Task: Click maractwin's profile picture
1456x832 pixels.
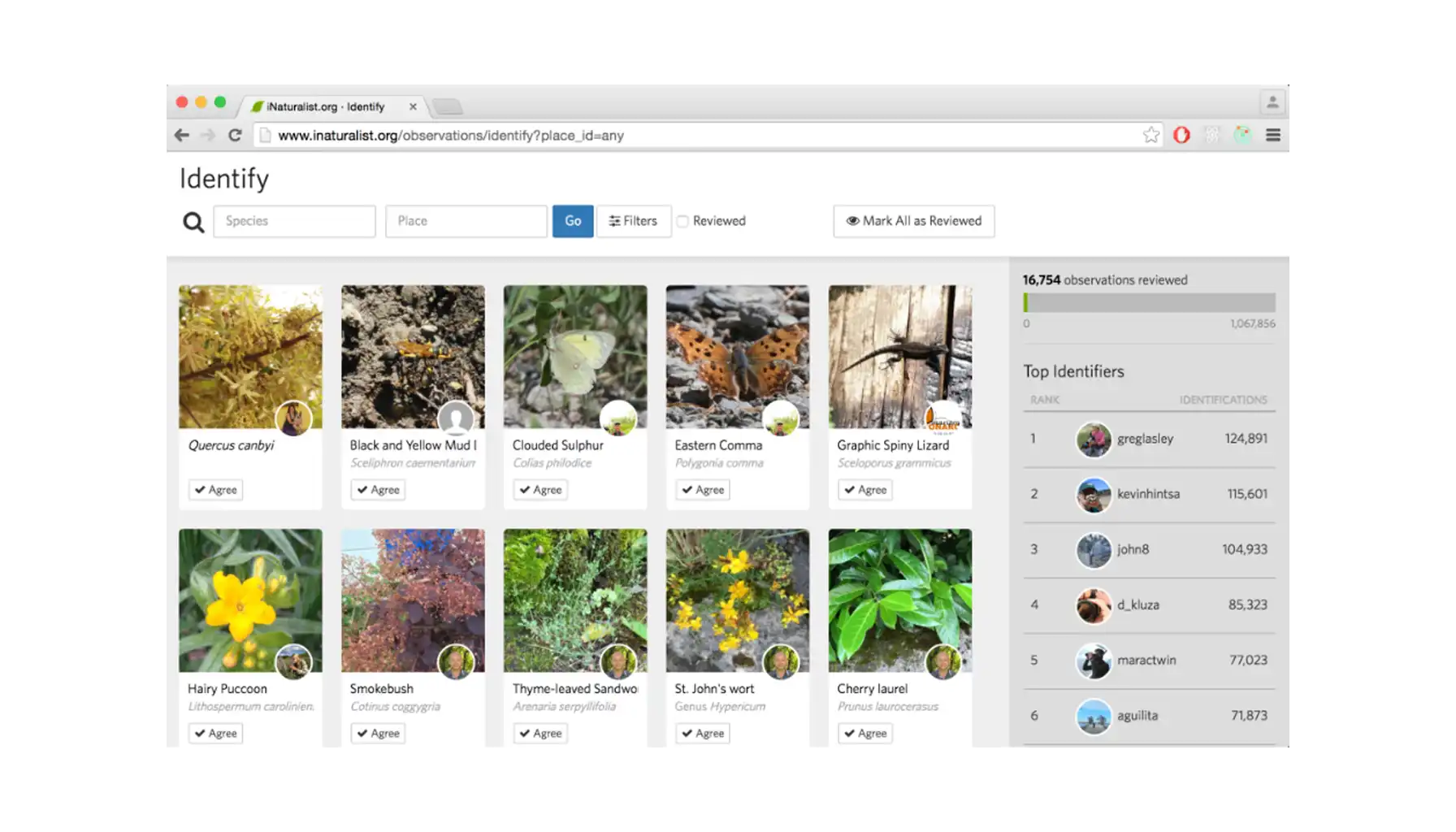Action: (1094, 661)
